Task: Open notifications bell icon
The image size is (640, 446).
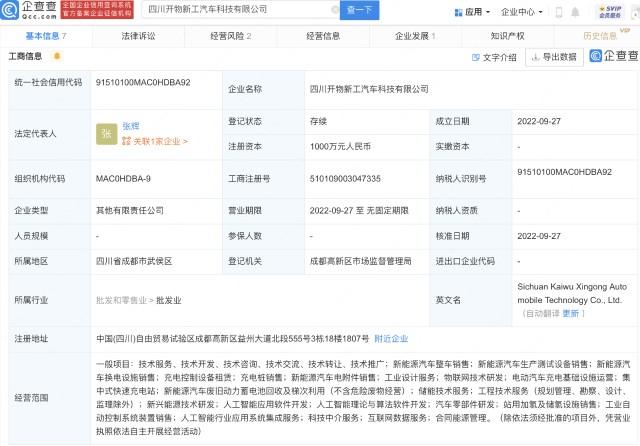Action: tap(575, 12)
